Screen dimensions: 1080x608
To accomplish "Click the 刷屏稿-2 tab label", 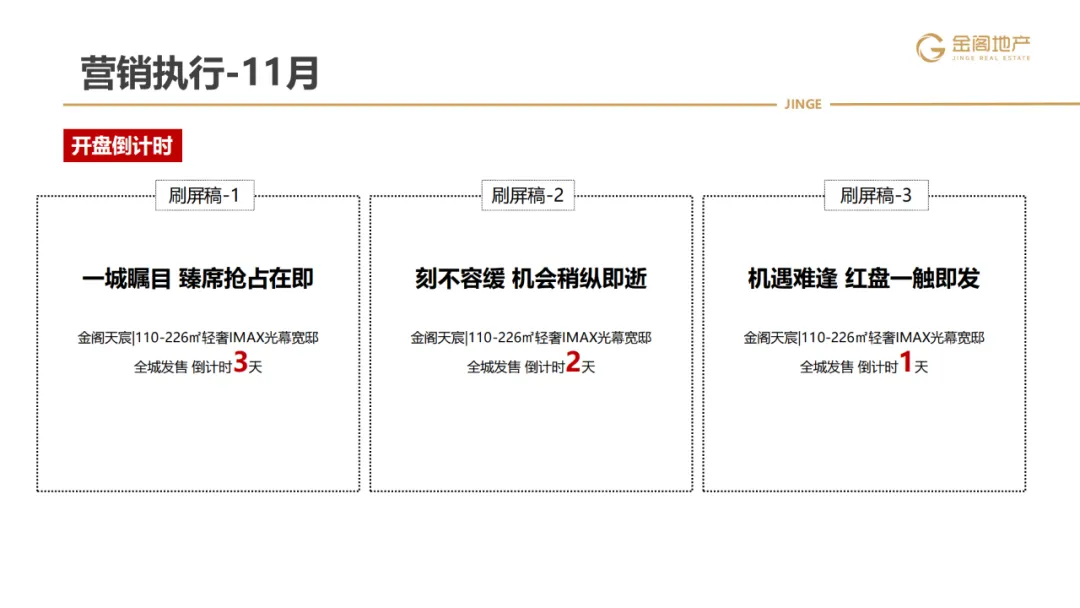I will pos(528,196).
